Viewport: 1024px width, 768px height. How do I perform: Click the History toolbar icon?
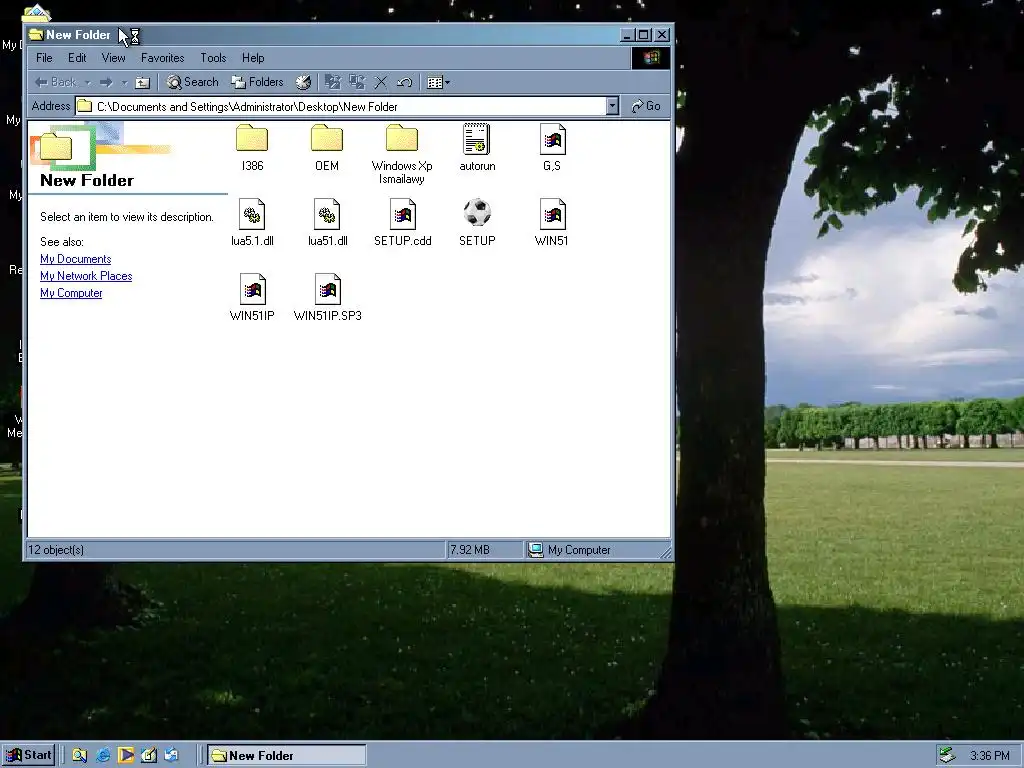pos(303,82)
